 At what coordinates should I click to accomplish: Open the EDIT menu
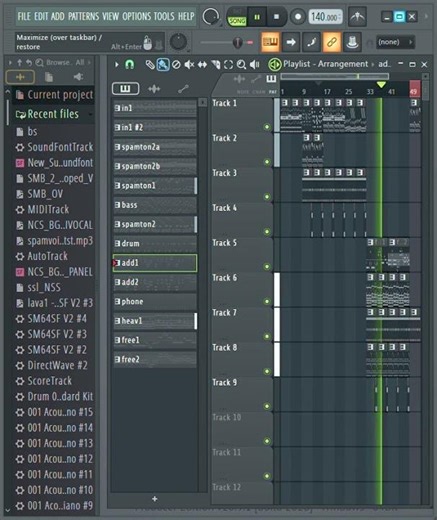click(x=41, y=16)
